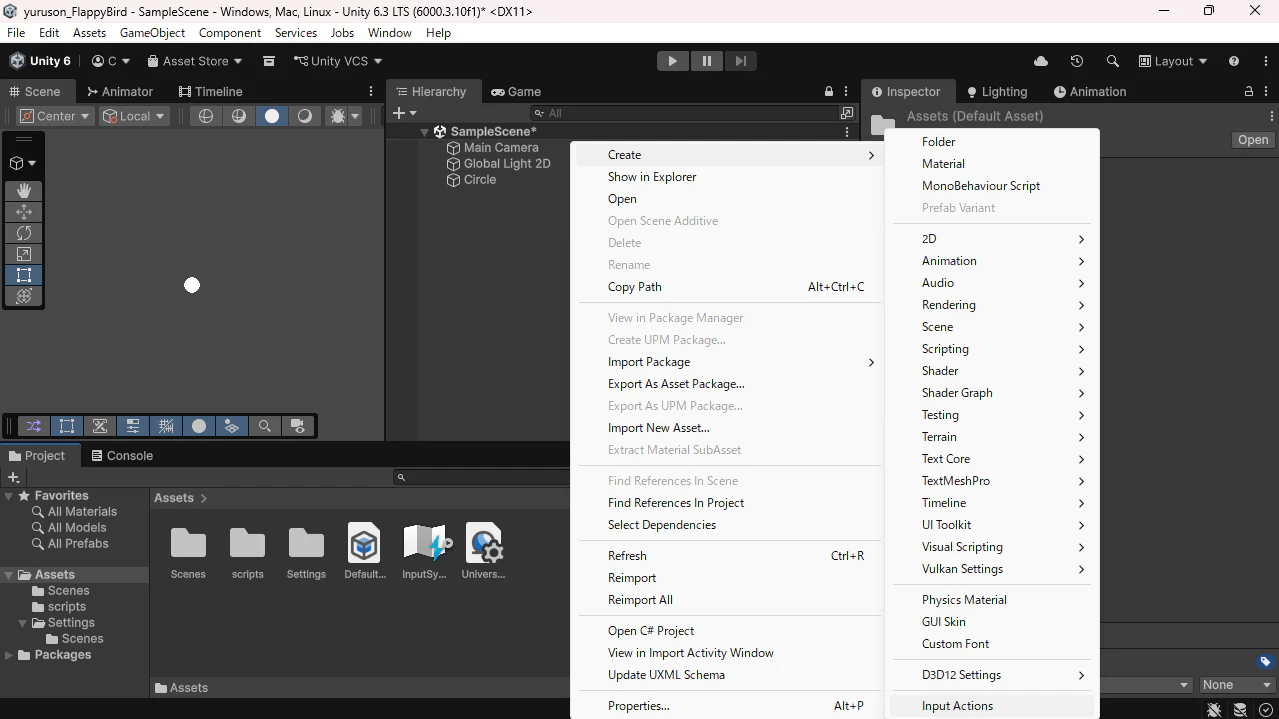Open the GameObject menu
Image resolution: width=1279 pixels, height=719 pixels.
(152, 33)
